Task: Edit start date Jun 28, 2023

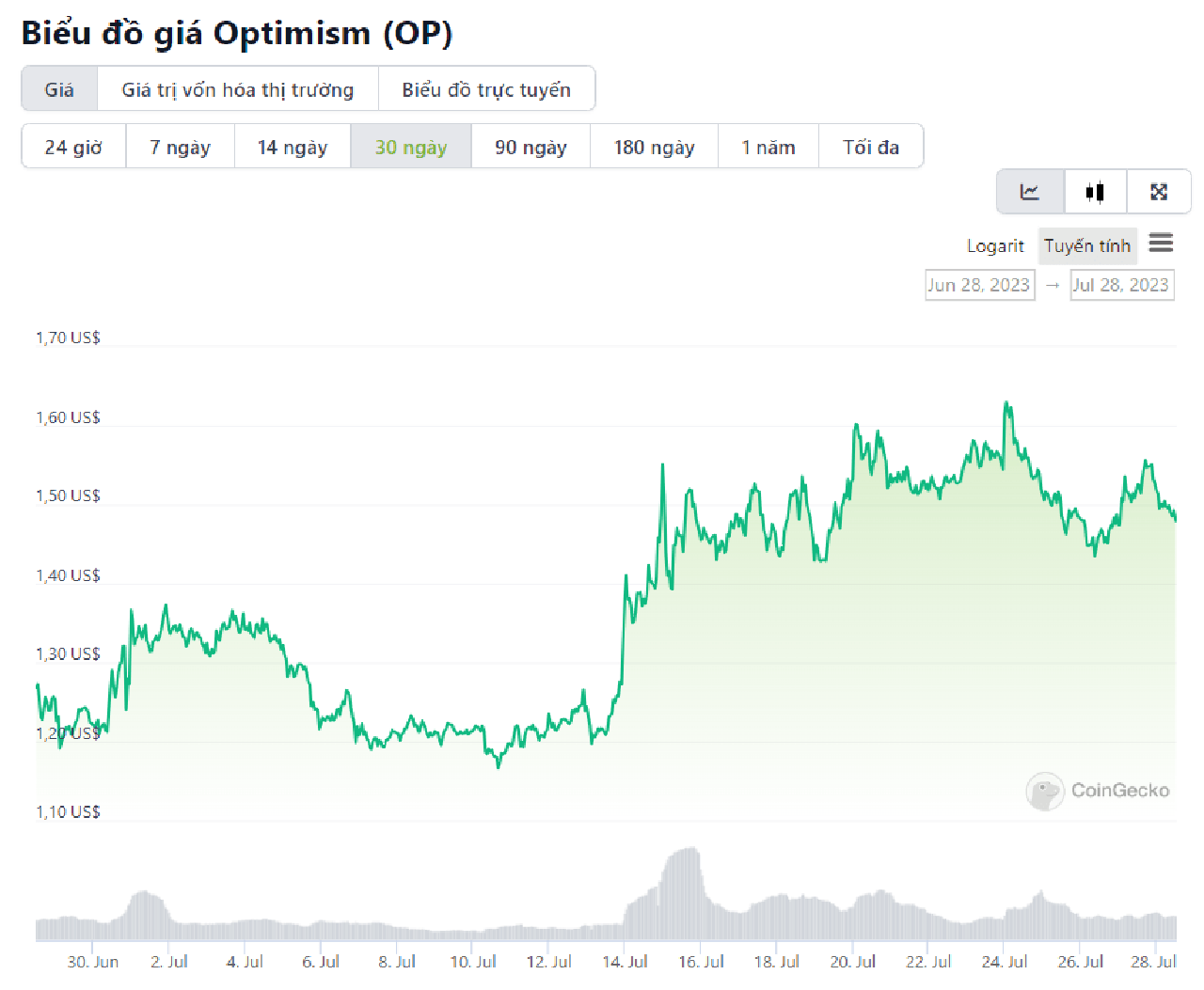Action: [x=979, y=285]
